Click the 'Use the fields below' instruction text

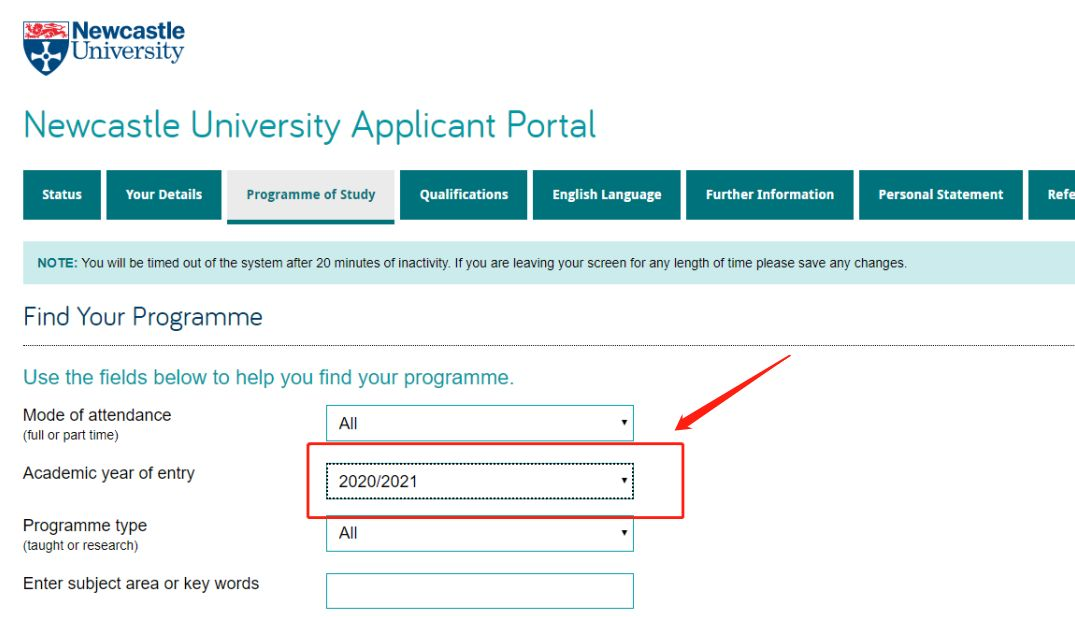tap(268, 378)
